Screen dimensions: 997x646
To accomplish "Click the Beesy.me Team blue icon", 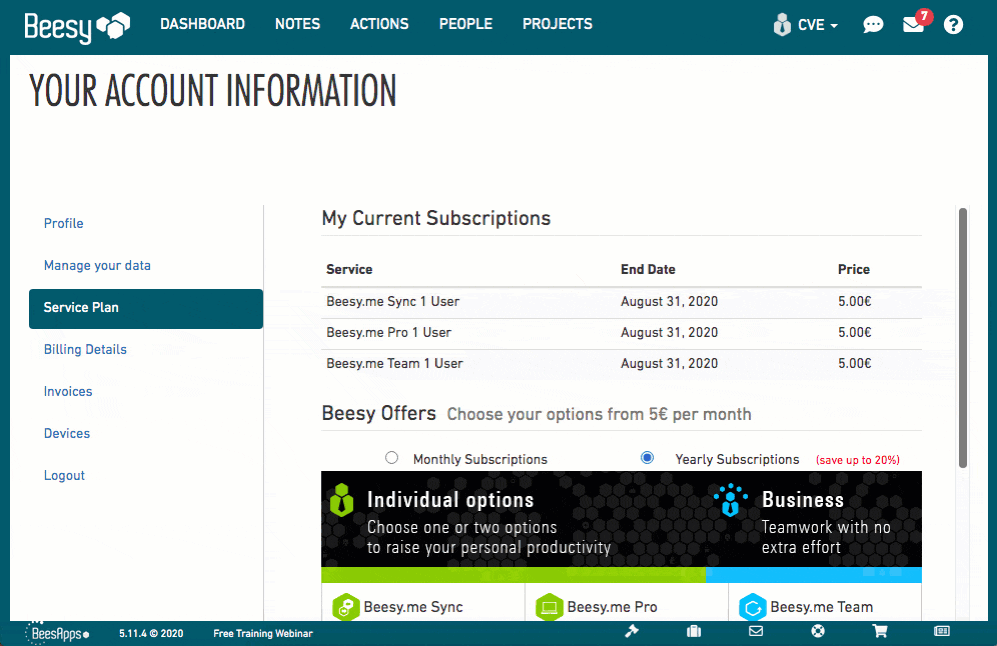I will [x=753, y=607].
